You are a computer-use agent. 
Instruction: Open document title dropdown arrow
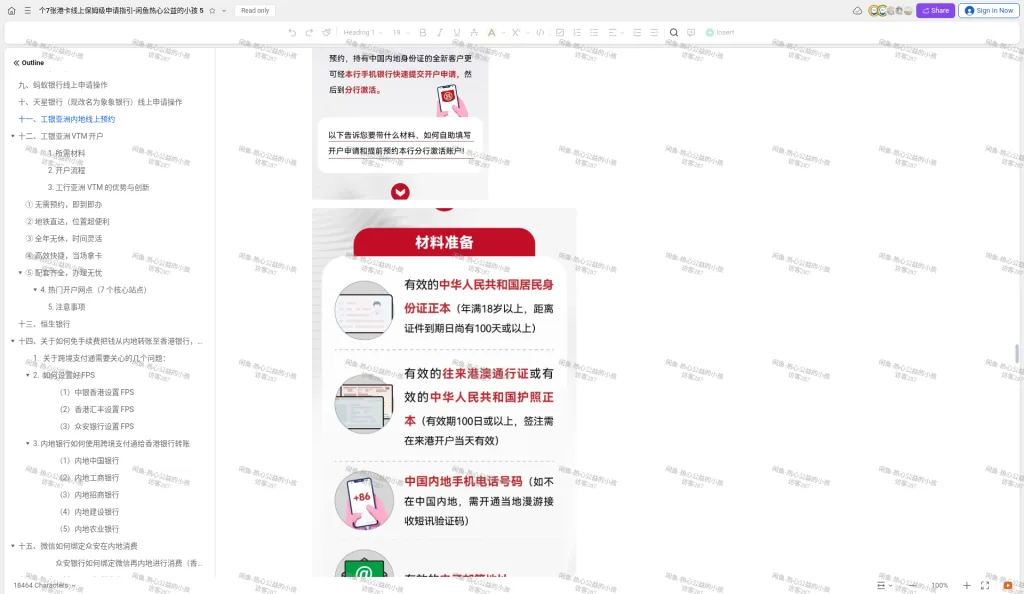coord(224,10)
